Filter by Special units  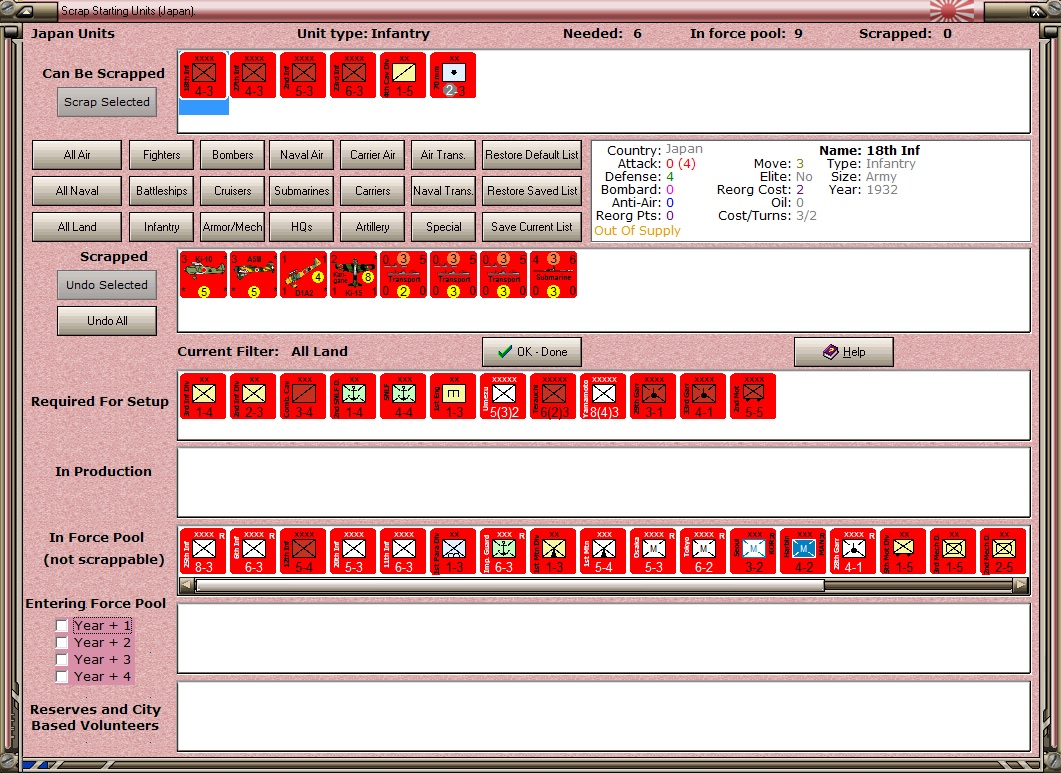(x=444, y=227)
